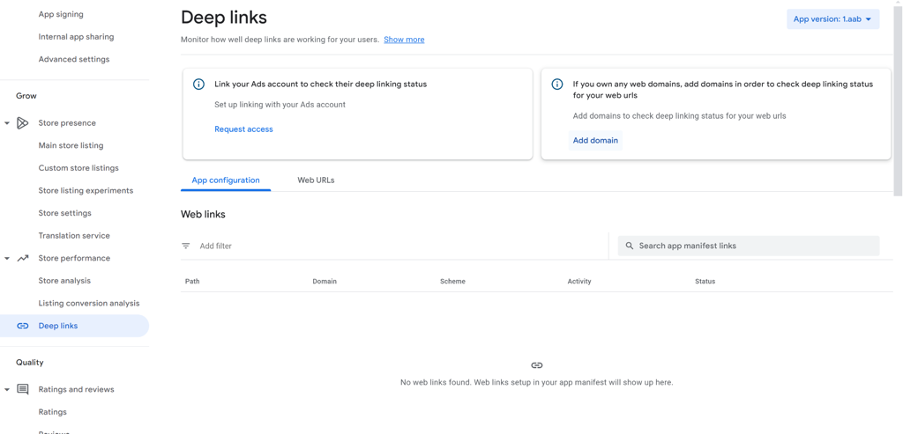Open Custom store listings
904x434 pixels.
78,168
